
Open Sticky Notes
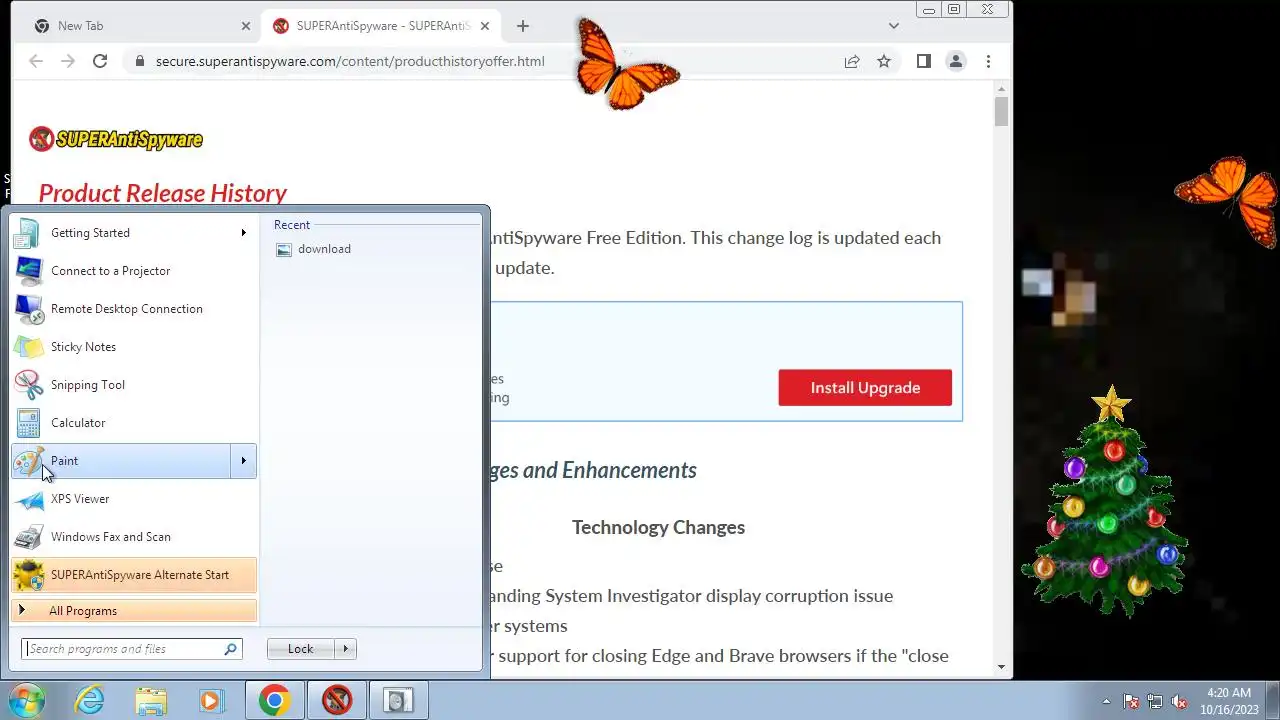(x=134, y=347)
